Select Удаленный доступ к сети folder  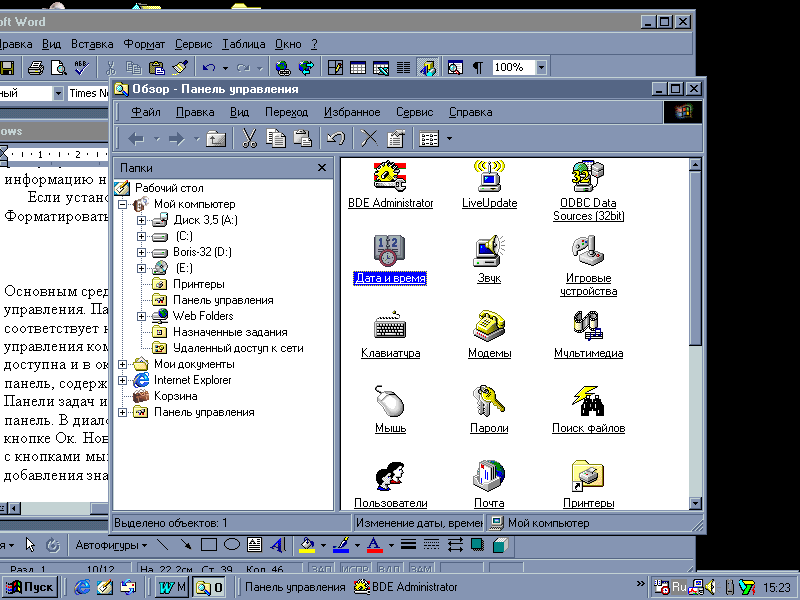(x=238, y=348)
